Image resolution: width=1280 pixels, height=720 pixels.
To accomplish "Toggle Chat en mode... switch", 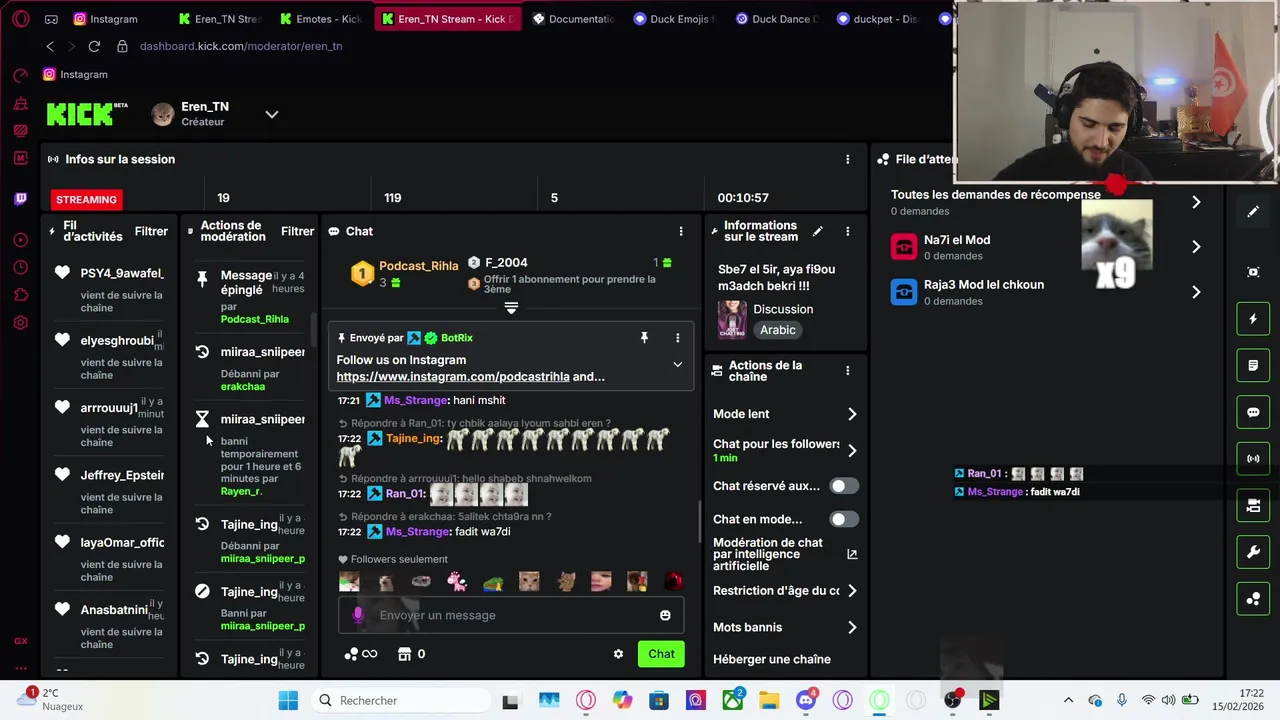I will point(844,519).
